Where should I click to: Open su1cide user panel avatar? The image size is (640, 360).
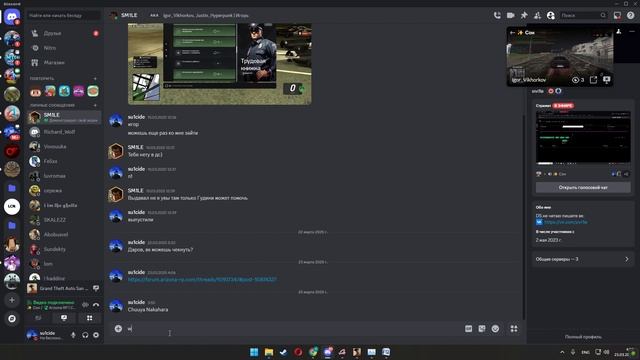32,335
